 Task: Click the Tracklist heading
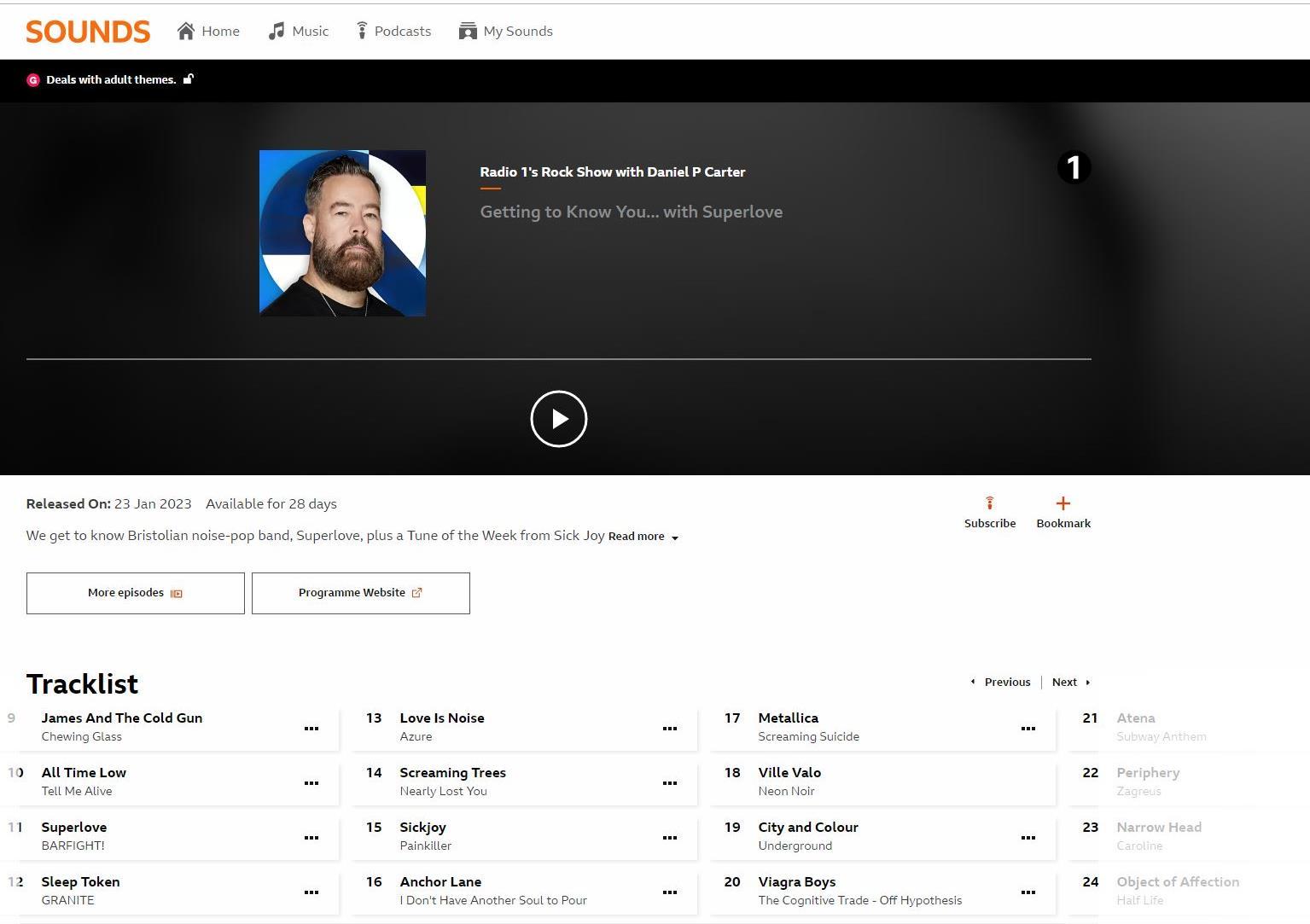[x=82, y=684]
